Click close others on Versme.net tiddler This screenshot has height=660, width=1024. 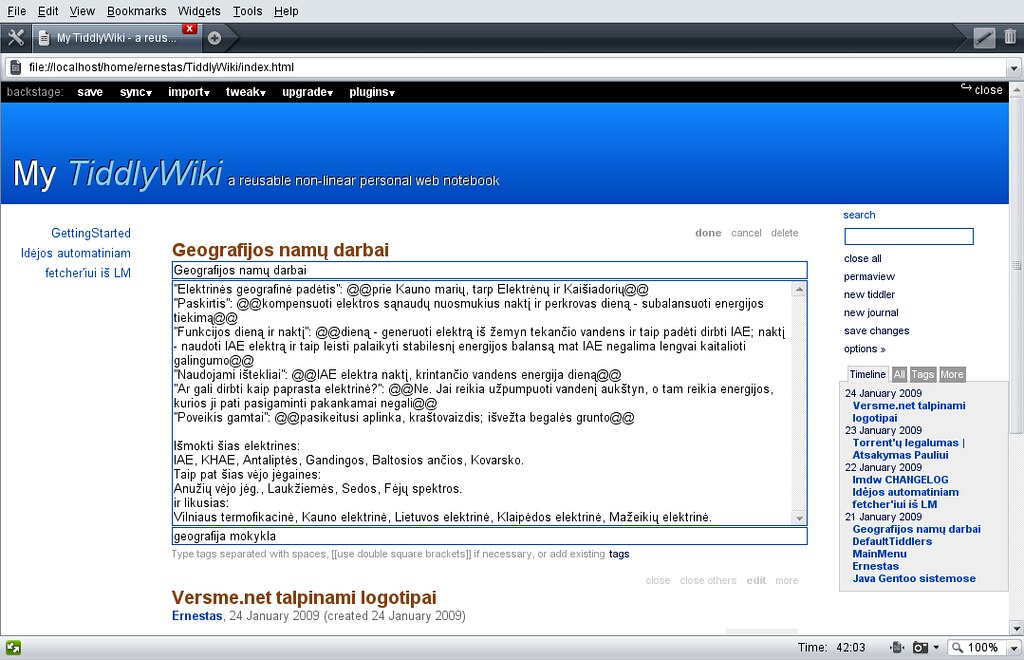coord(708,580)
